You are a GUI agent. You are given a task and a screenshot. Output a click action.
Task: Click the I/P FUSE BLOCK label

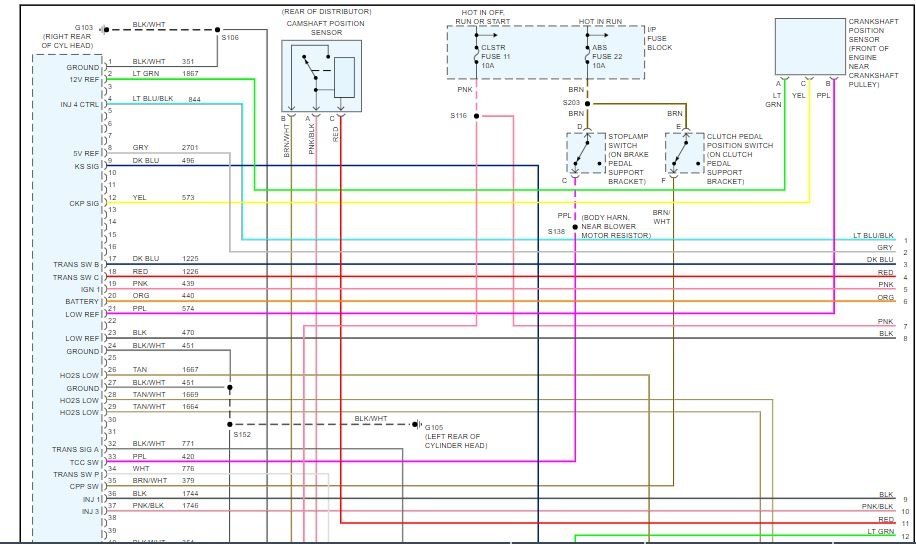(x=660, y=39)
